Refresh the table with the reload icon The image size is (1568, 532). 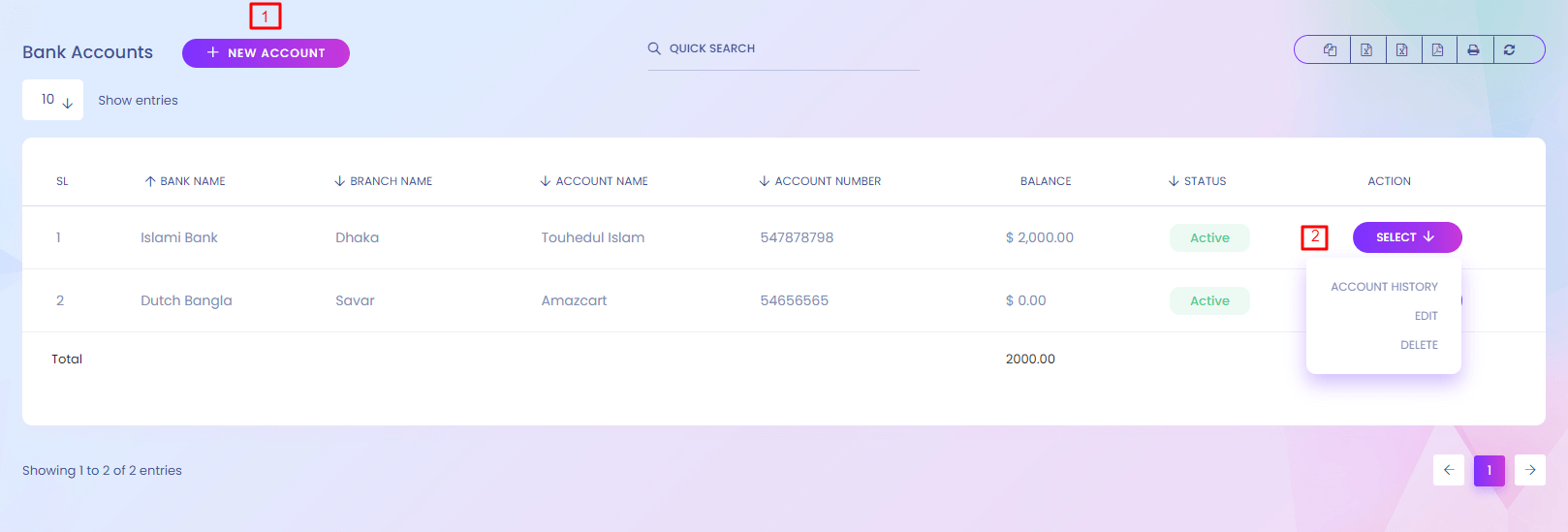(x=1509, y=49)
